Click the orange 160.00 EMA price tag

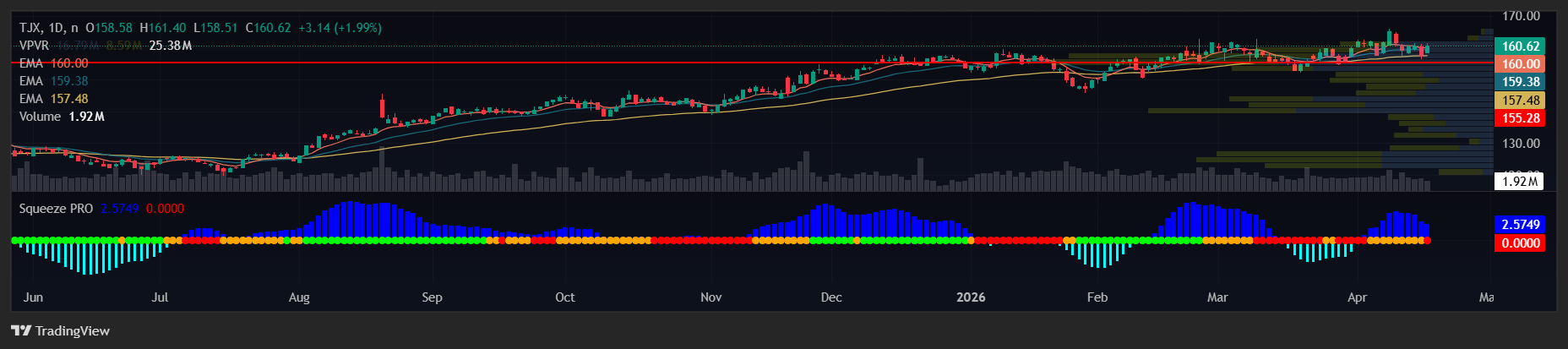[1520, 64]
